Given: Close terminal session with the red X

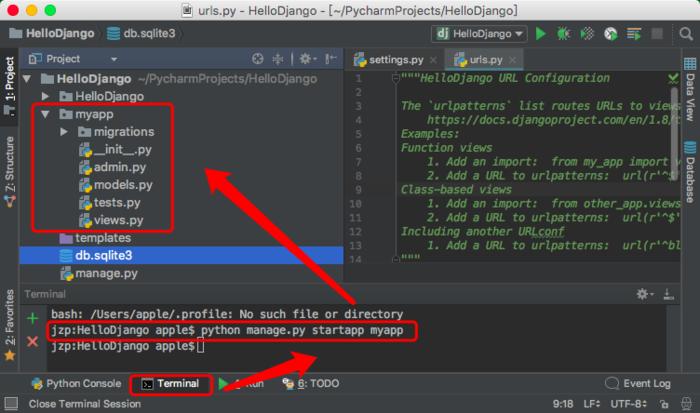Looking at the screenshot, I should tap(33, 342).
